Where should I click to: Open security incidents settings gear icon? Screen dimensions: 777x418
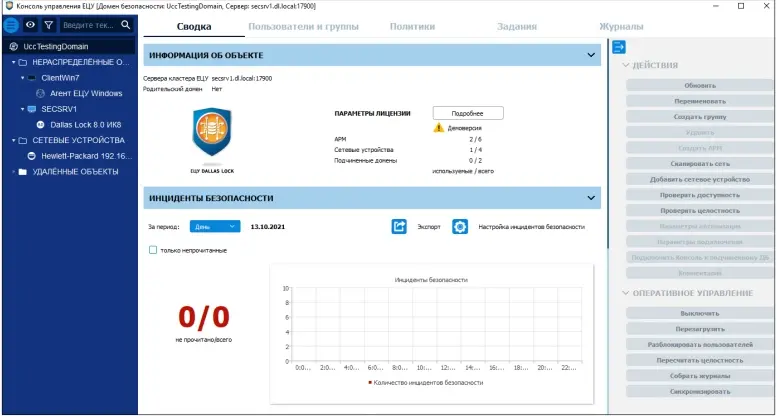click(460, 227)
